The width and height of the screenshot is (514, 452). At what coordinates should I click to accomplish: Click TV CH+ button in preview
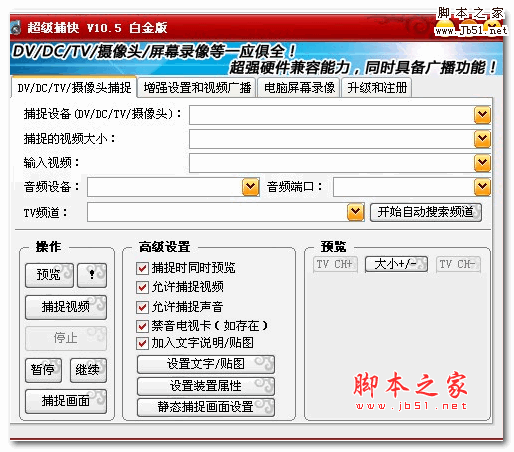tap(335, 264)
